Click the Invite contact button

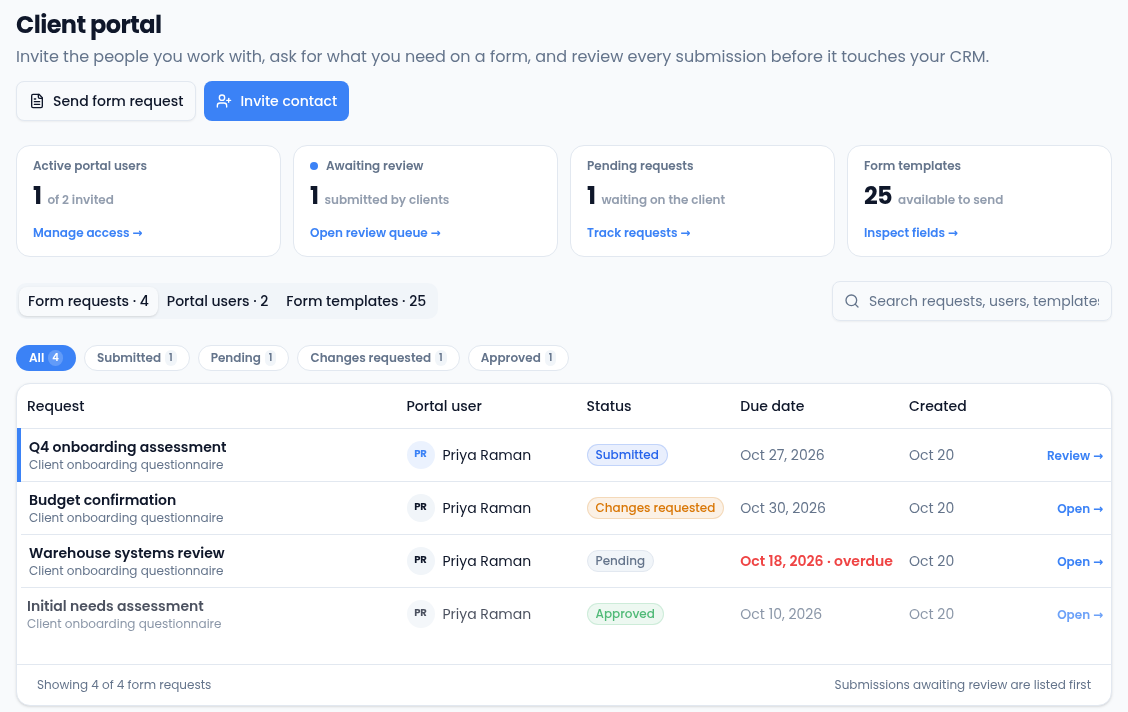tap(276, 101)
